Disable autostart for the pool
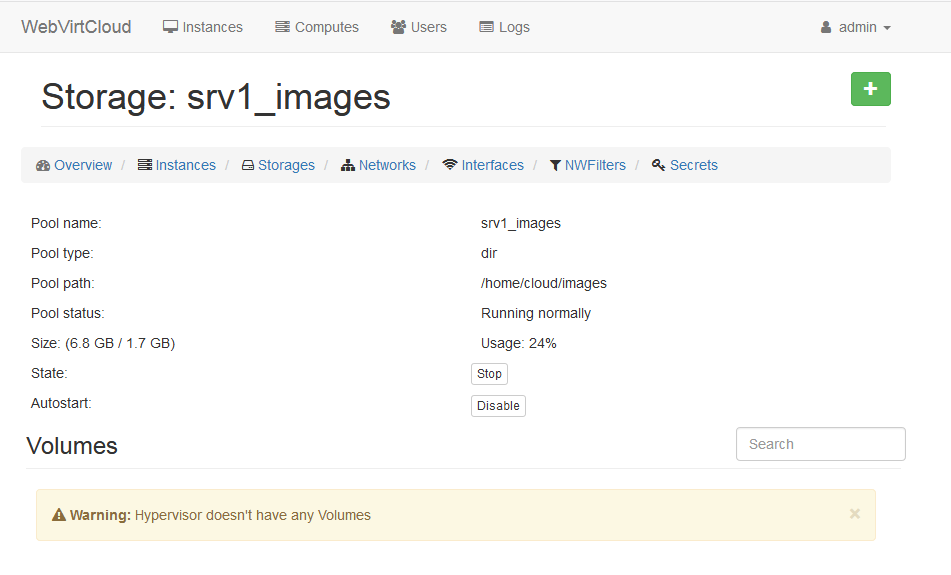Image resolution: width=951 pixels, height=575 pixels. point(498,406)
